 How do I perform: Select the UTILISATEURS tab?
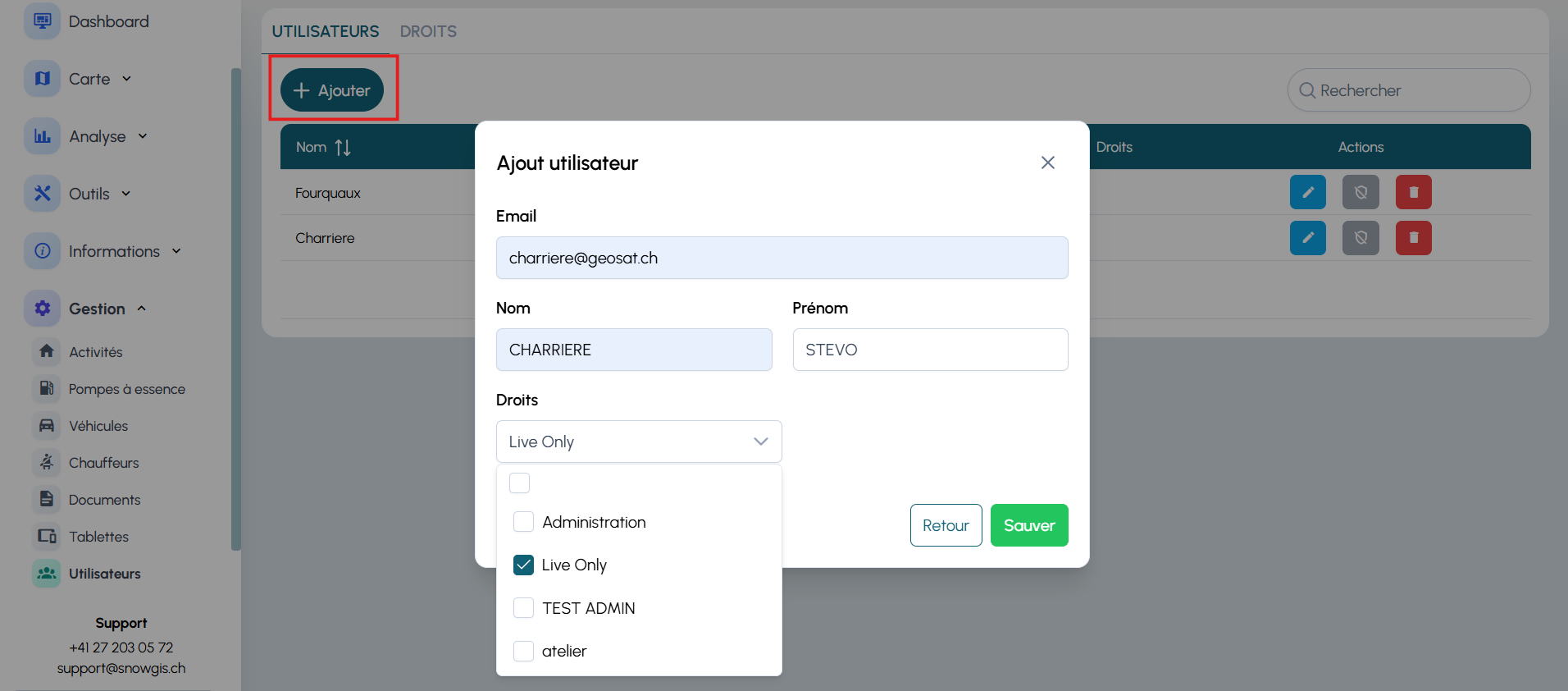tap(326, 31)
